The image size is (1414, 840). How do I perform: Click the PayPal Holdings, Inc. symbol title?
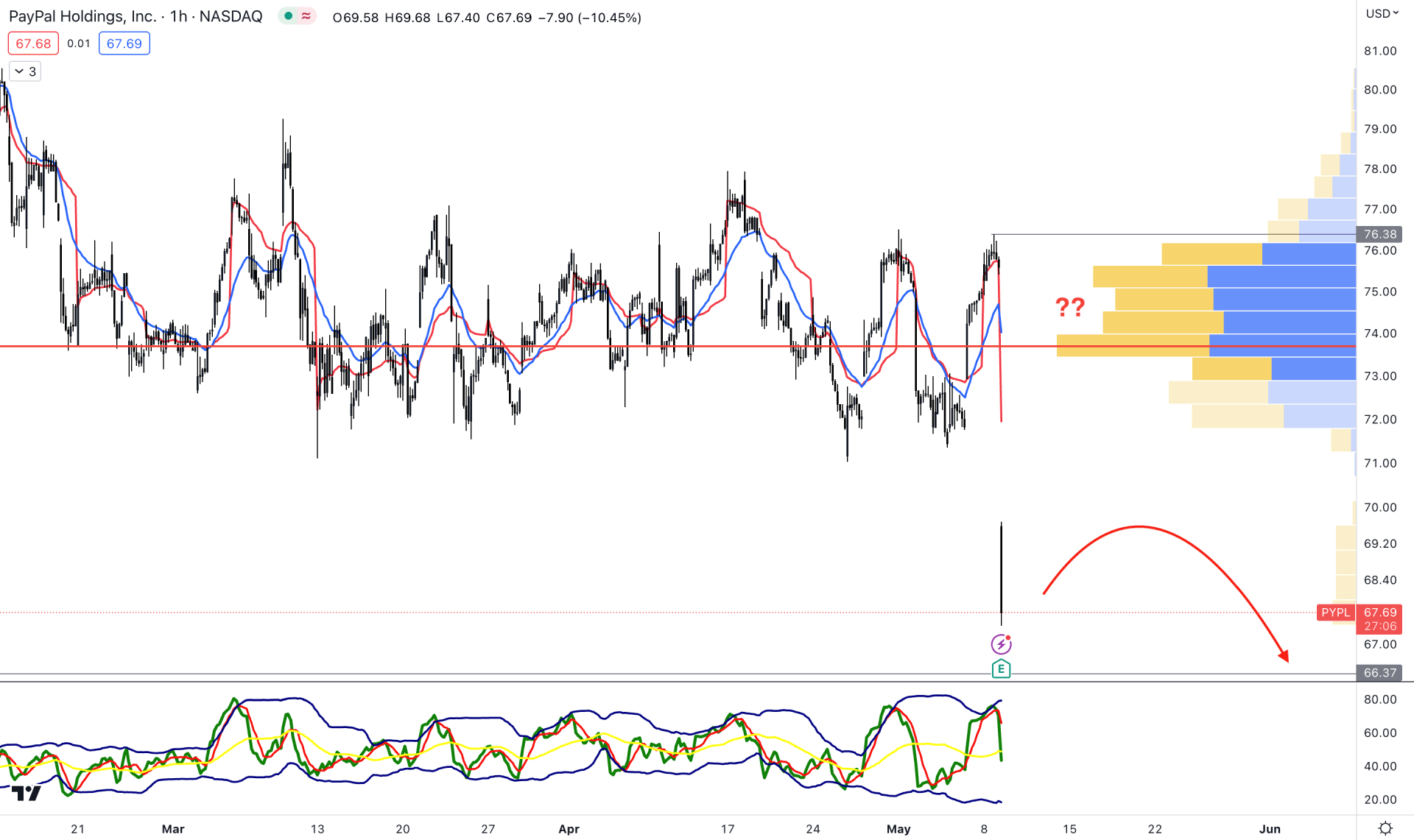(x=82, y=16)
